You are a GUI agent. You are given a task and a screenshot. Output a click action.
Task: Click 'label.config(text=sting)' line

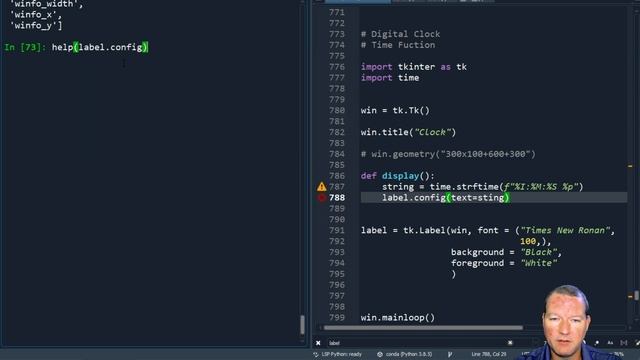tap(446, 198)
